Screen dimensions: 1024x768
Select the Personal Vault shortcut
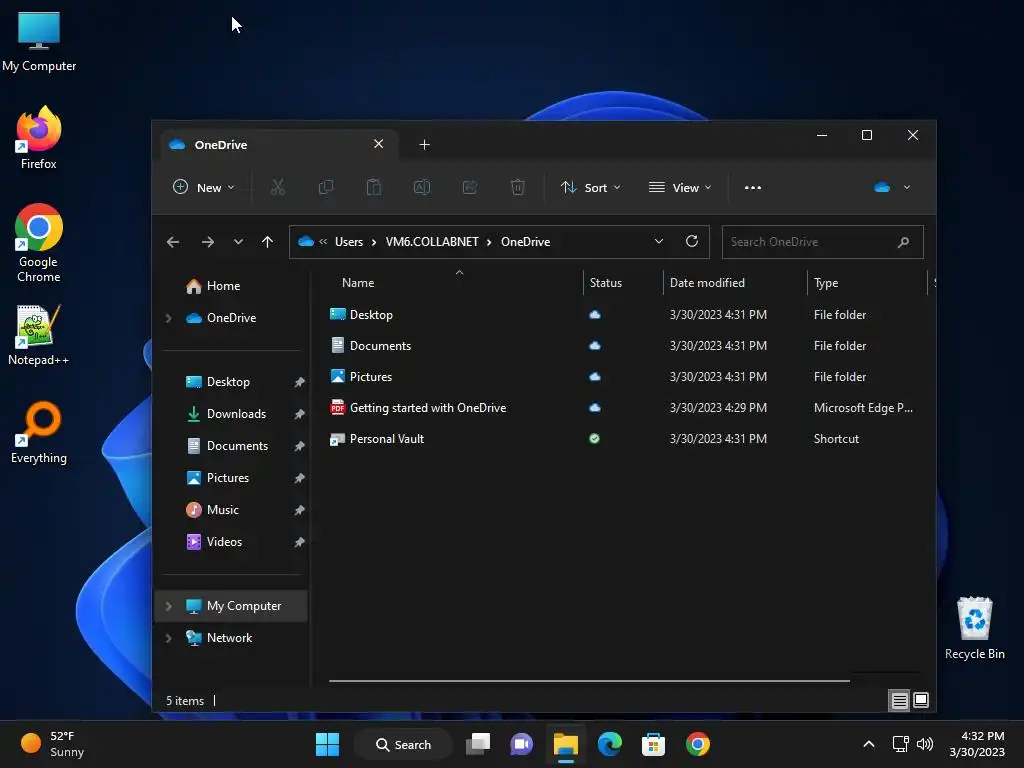[387, 439]
